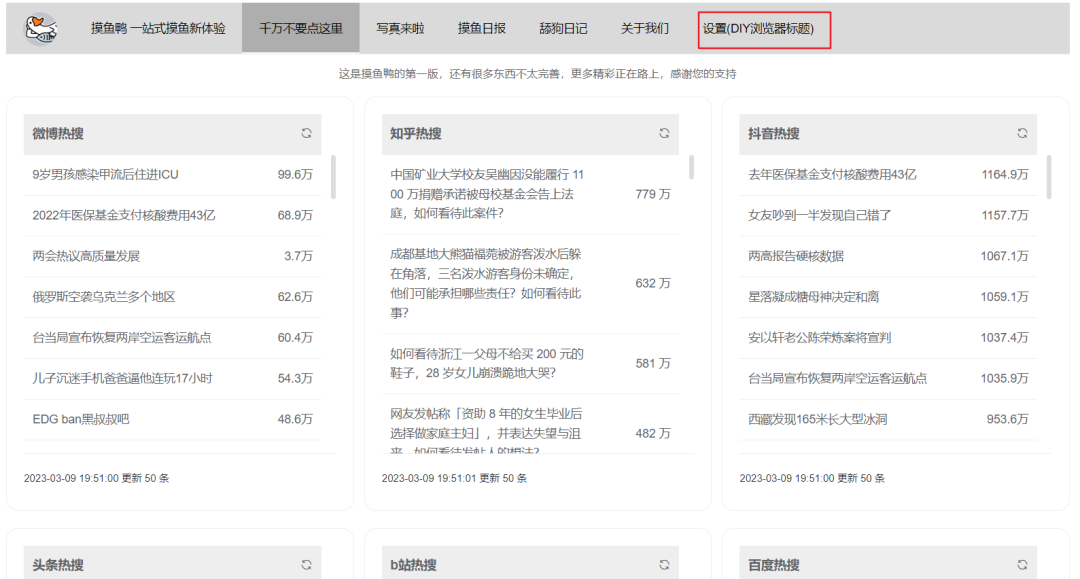Open 成都基地大熊猫福菀 Zhihu question
Screen dimensions: 1080x579
(486, 284)
